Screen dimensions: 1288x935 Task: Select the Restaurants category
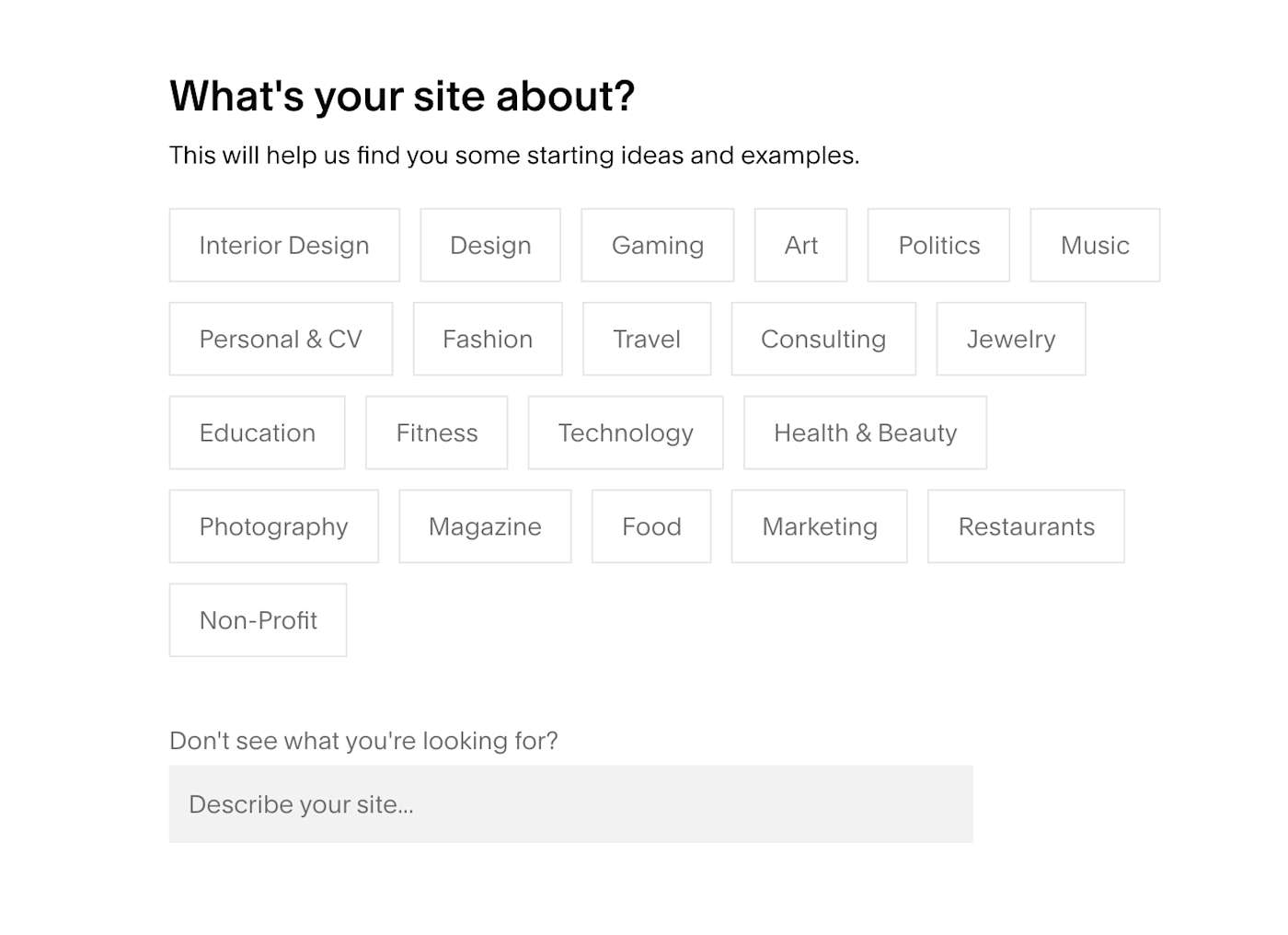tap(1026, 526)
